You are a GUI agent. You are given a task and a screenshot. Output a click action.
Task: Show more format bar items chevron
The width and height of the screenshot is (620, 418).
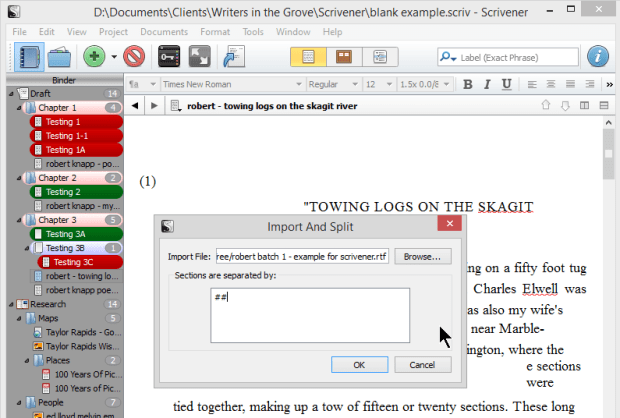pos(609,85)
